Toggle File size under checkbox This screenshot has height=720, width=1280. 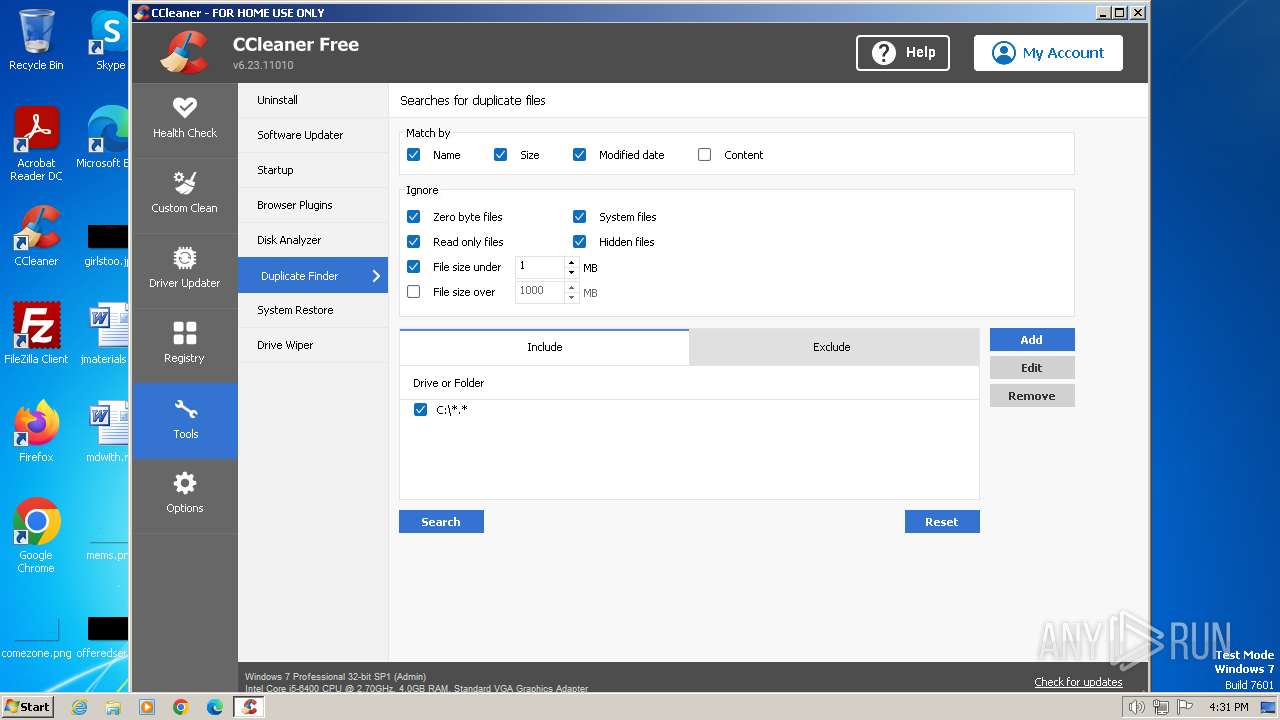point(413,267)
